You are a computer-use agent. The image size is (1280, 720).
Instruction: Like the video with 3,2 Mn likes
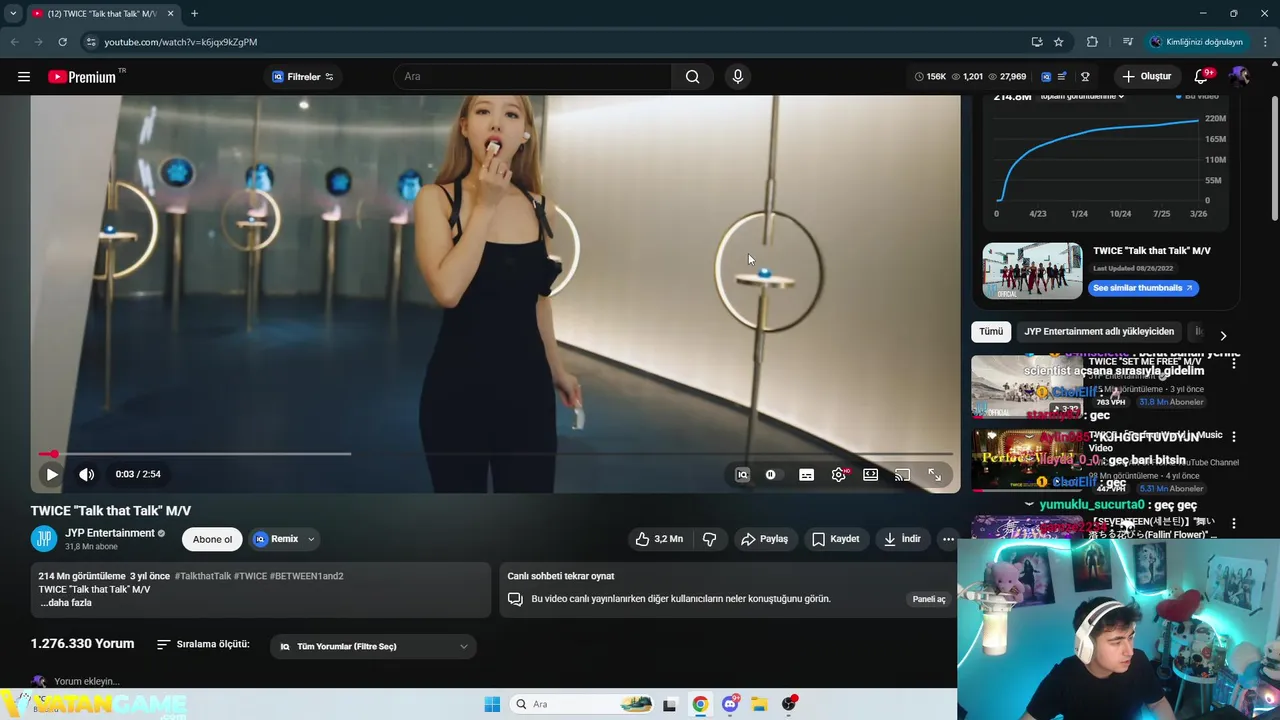pyautogui.click(x=659, y=539)
